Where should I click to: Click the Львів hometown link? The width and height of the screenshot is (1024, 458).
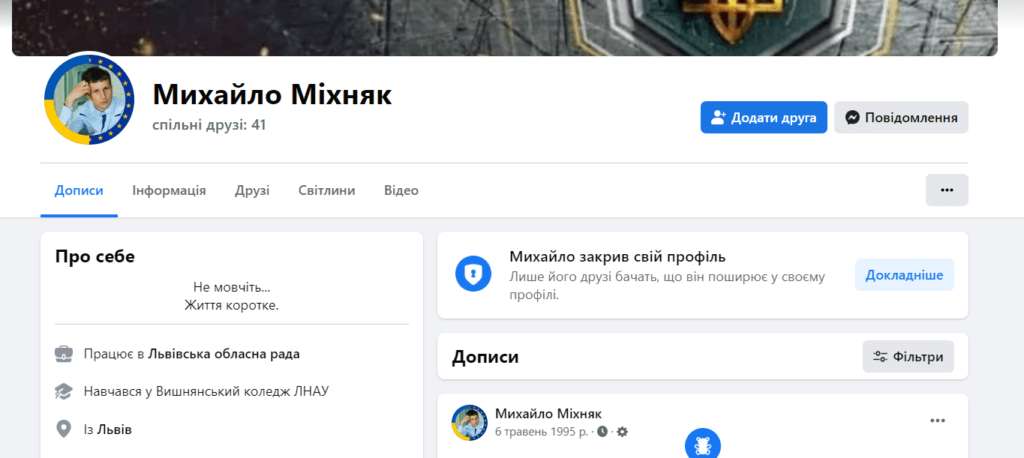pyautogui.click(x=114, y=430)
